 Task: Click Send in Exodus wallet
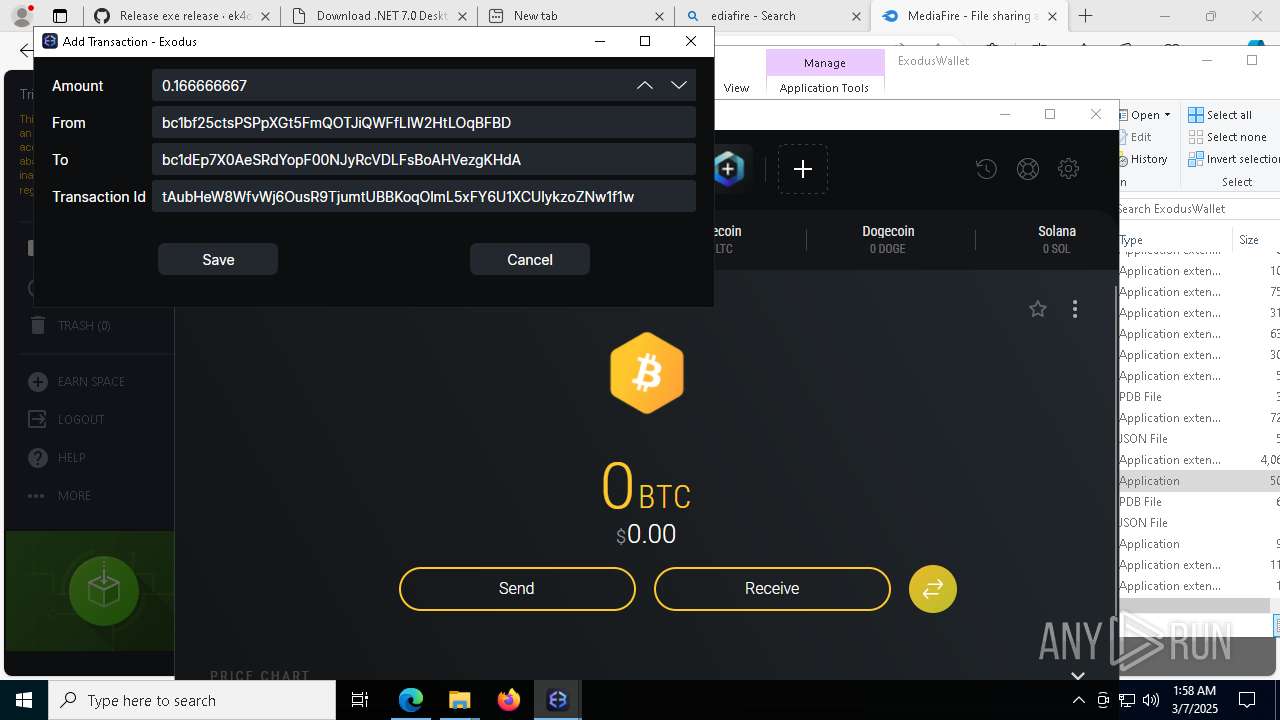pyautogui.click(x=517, y=588)
